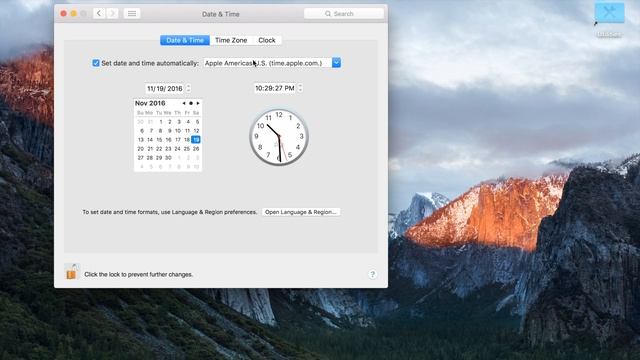Select November 1 in the calendar
640x360 pixels.
point(161,122)
